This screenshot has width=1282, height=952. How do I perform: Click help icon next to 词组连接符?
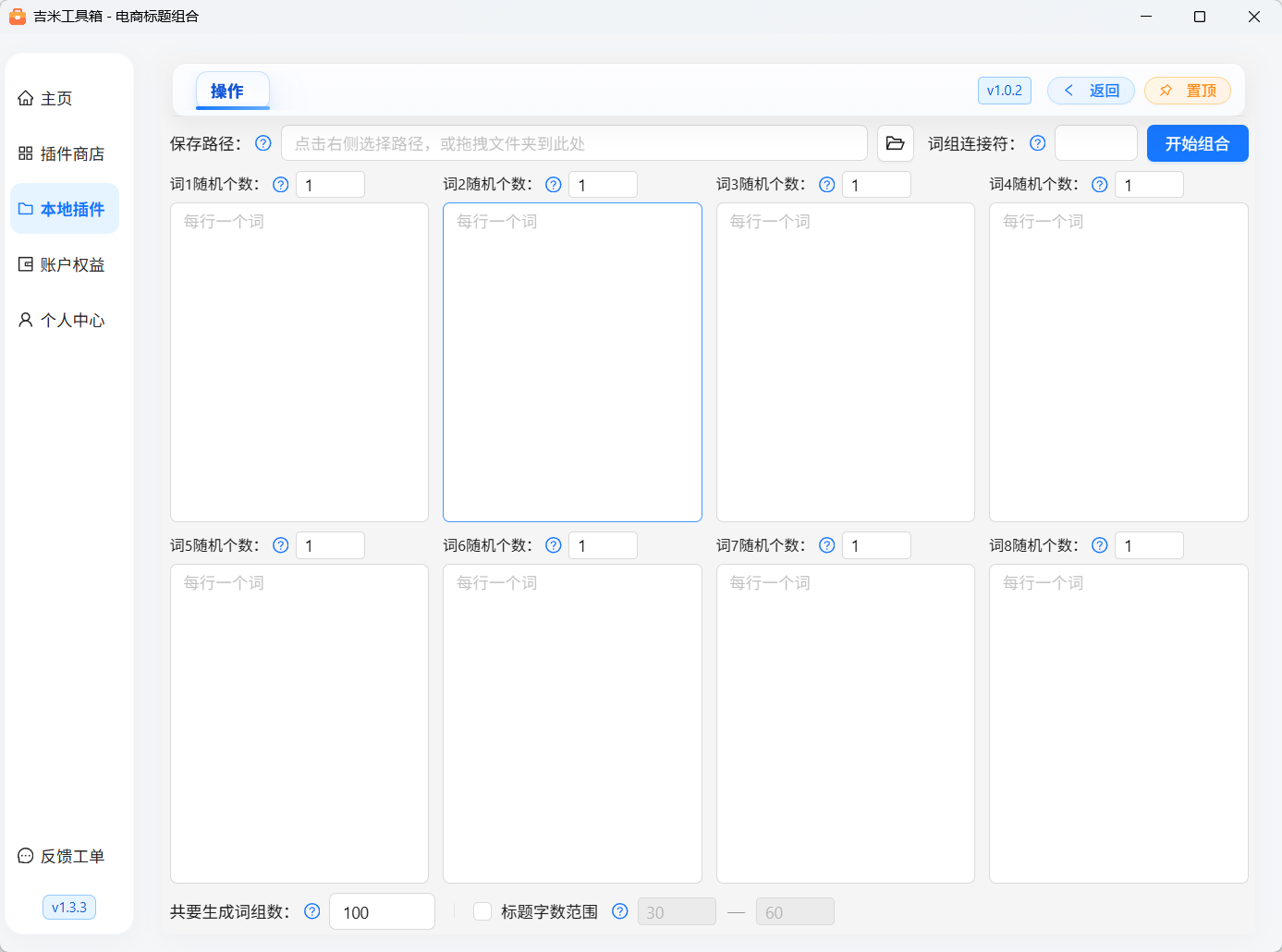(1038, 143)
